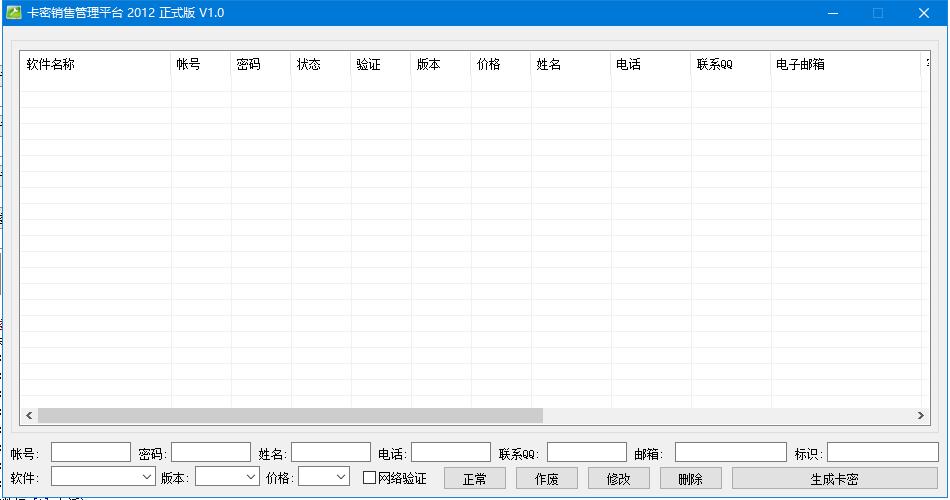Enable the 网络验证 checkbox
950x500 pixels.
pyautogui.click(x=369, y=478)
